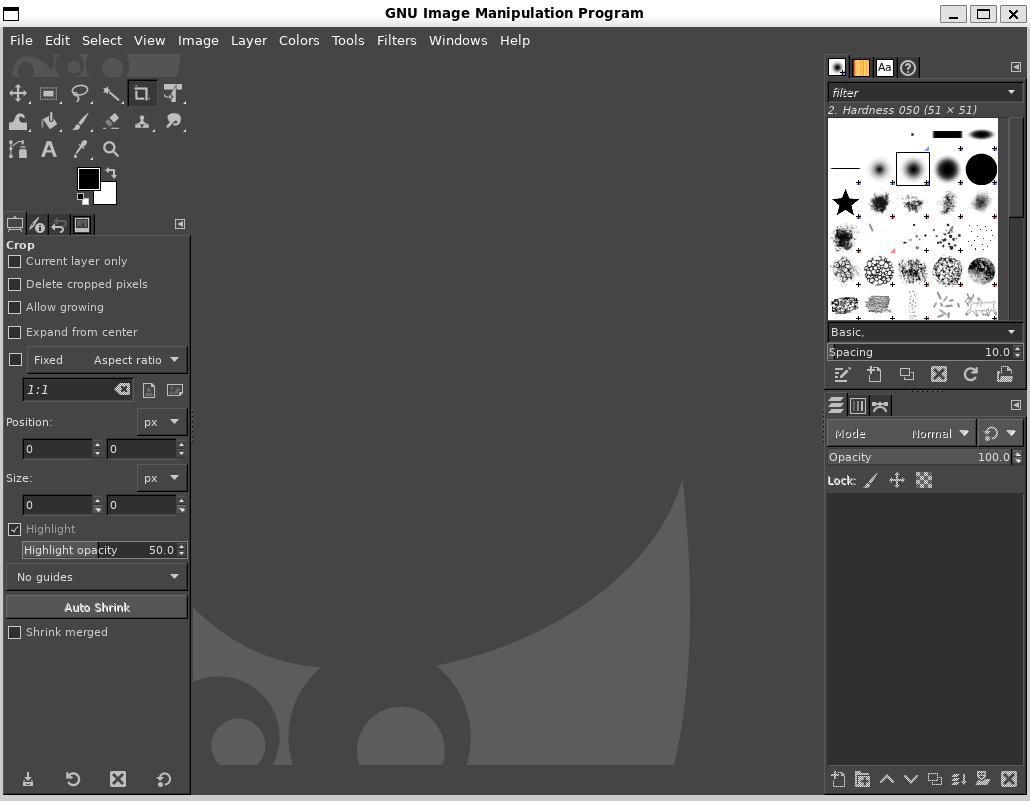Click the Auto Shrink button

(x=97, y=608)
